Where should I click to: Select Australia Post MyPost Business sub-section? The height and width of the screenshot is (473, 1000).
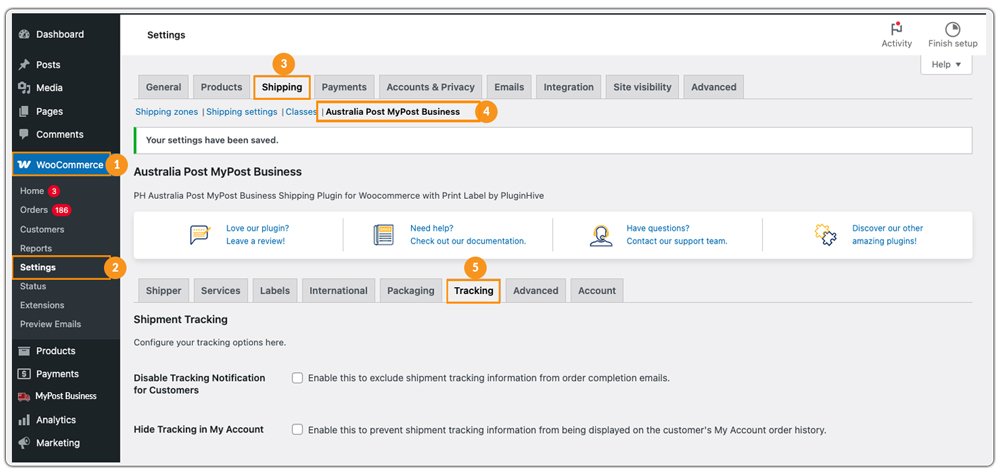coord(393,112)
